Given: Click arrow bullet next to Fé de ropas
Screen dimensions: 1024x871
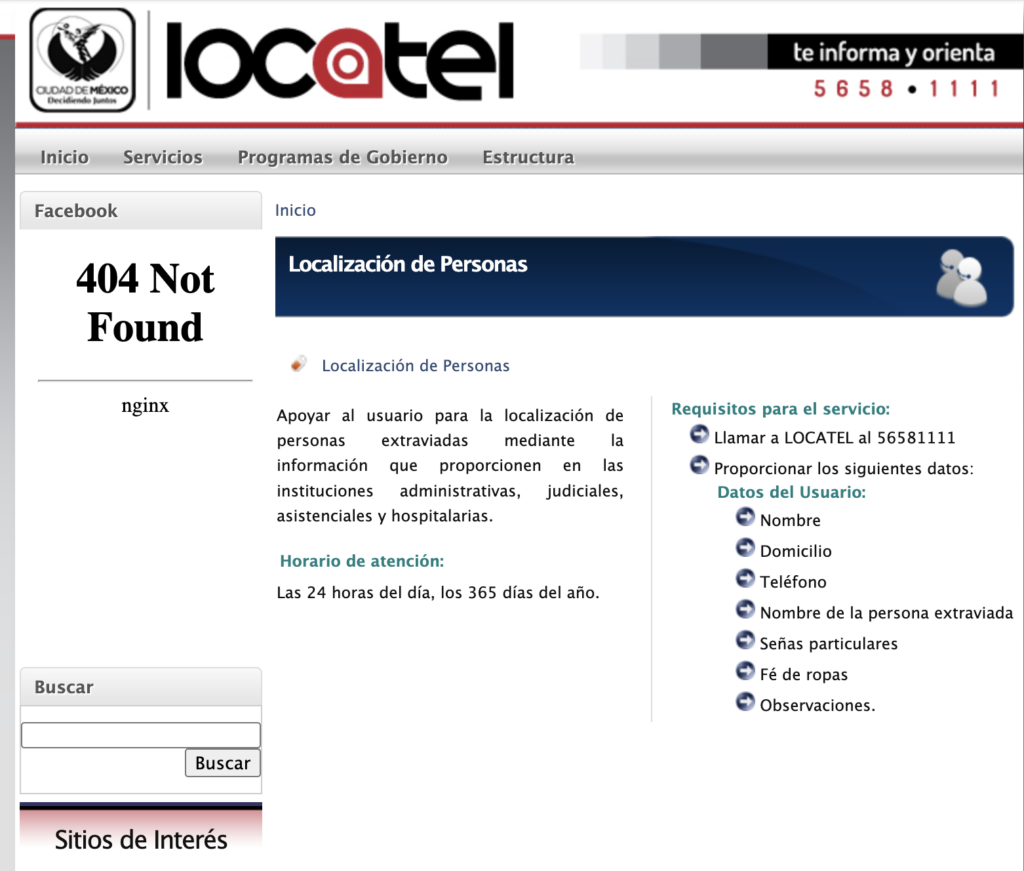Looking at the screenshot, I should (745, 672).
